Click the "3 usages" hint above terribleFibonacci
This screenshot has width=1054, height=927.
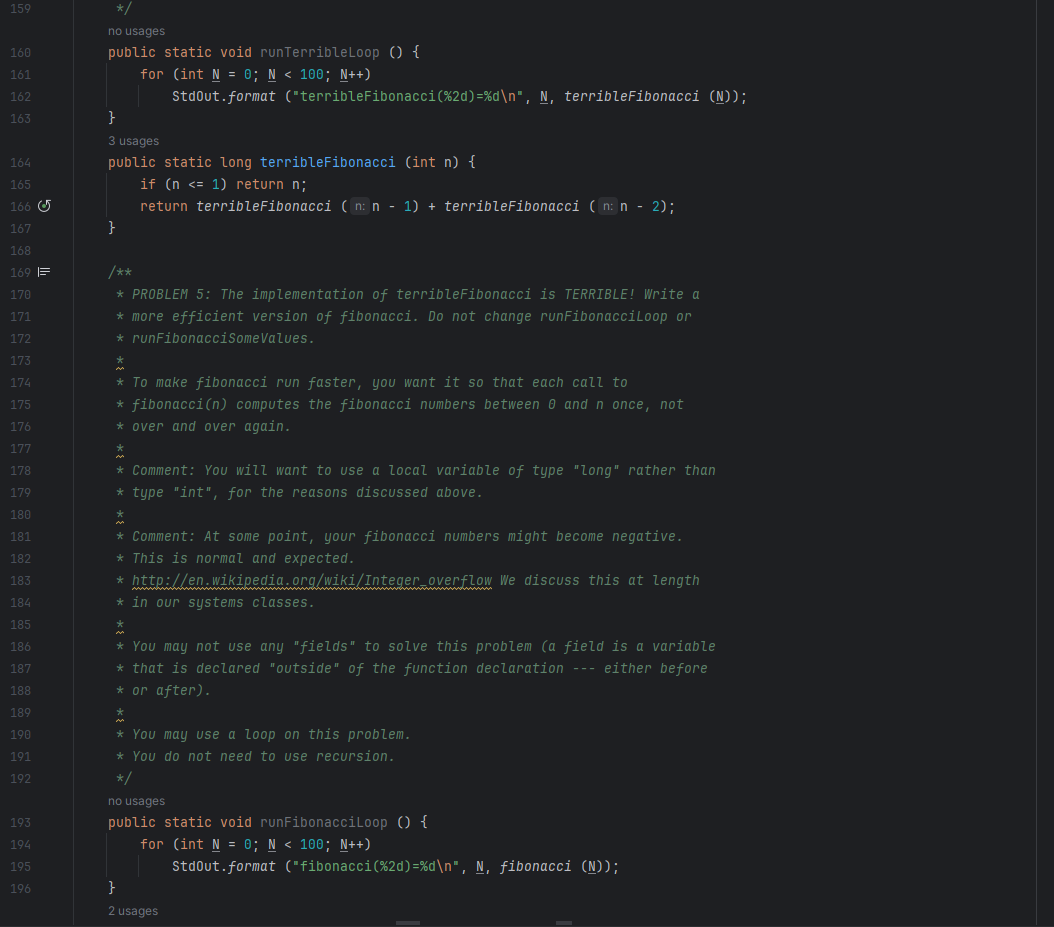(133, 140)
